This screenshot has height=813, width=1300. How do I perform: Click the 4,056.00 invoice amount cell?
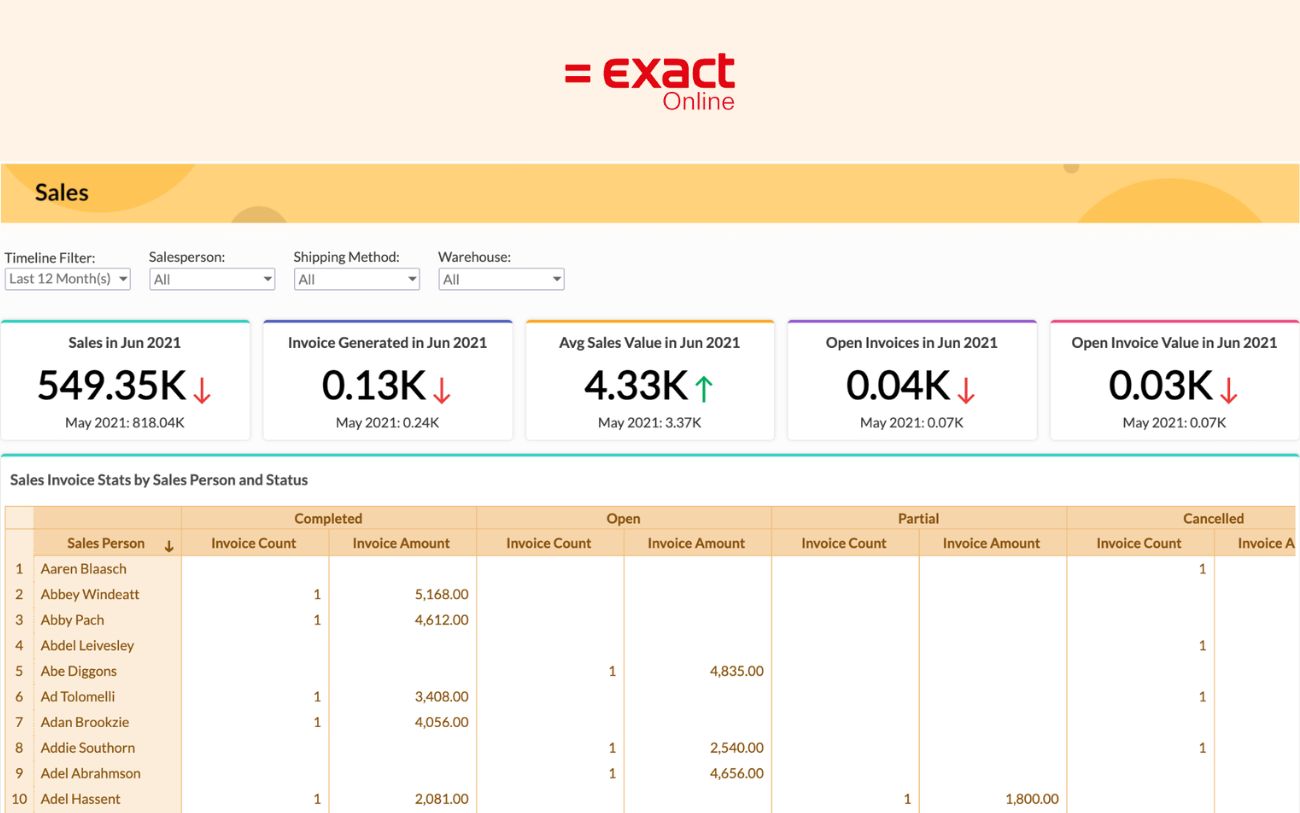pos(441,722)
